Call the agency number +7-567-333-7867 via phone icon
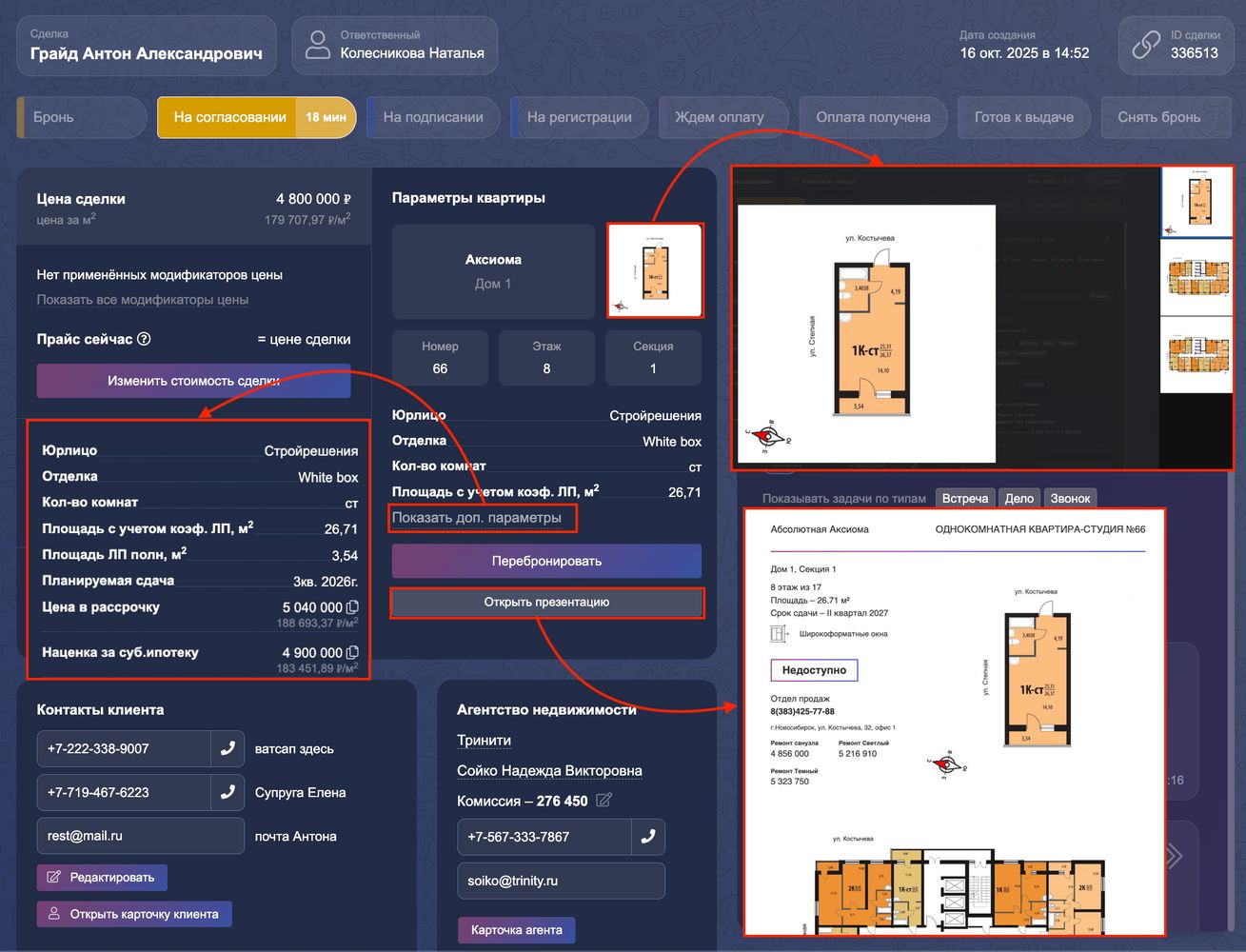The height and width of the screenshot is (952, 1246). click(x=648, y=837)
